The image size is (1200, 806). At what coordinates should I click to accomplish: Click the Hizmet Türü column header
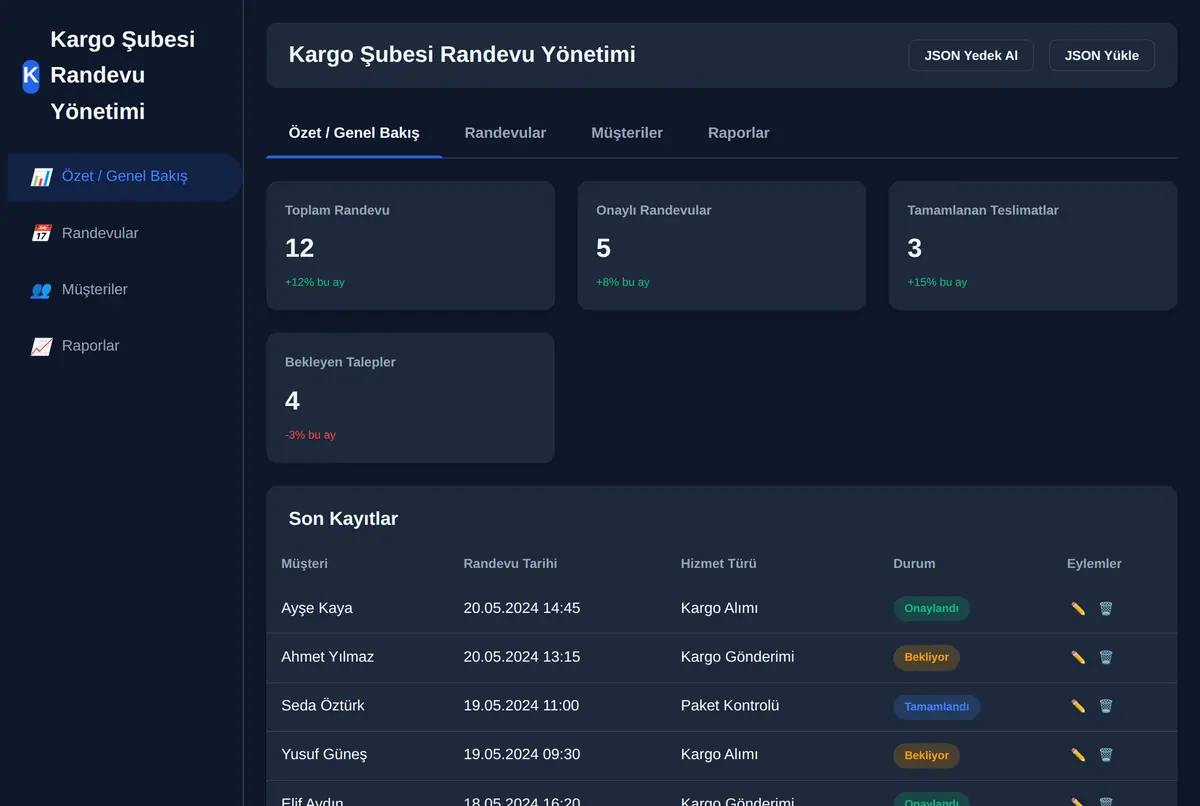[719, 564]
